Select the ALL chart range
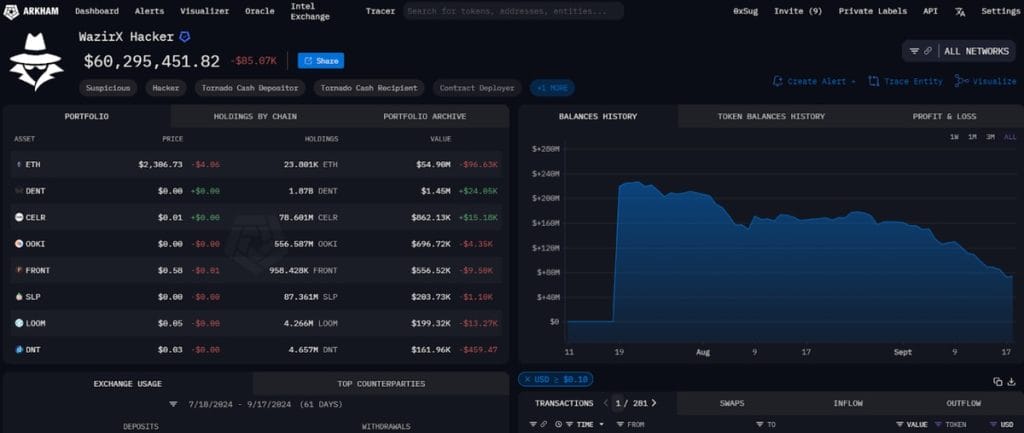Image resolution: width=1024 pixels, height=433 pixels. click(1010, 137)
